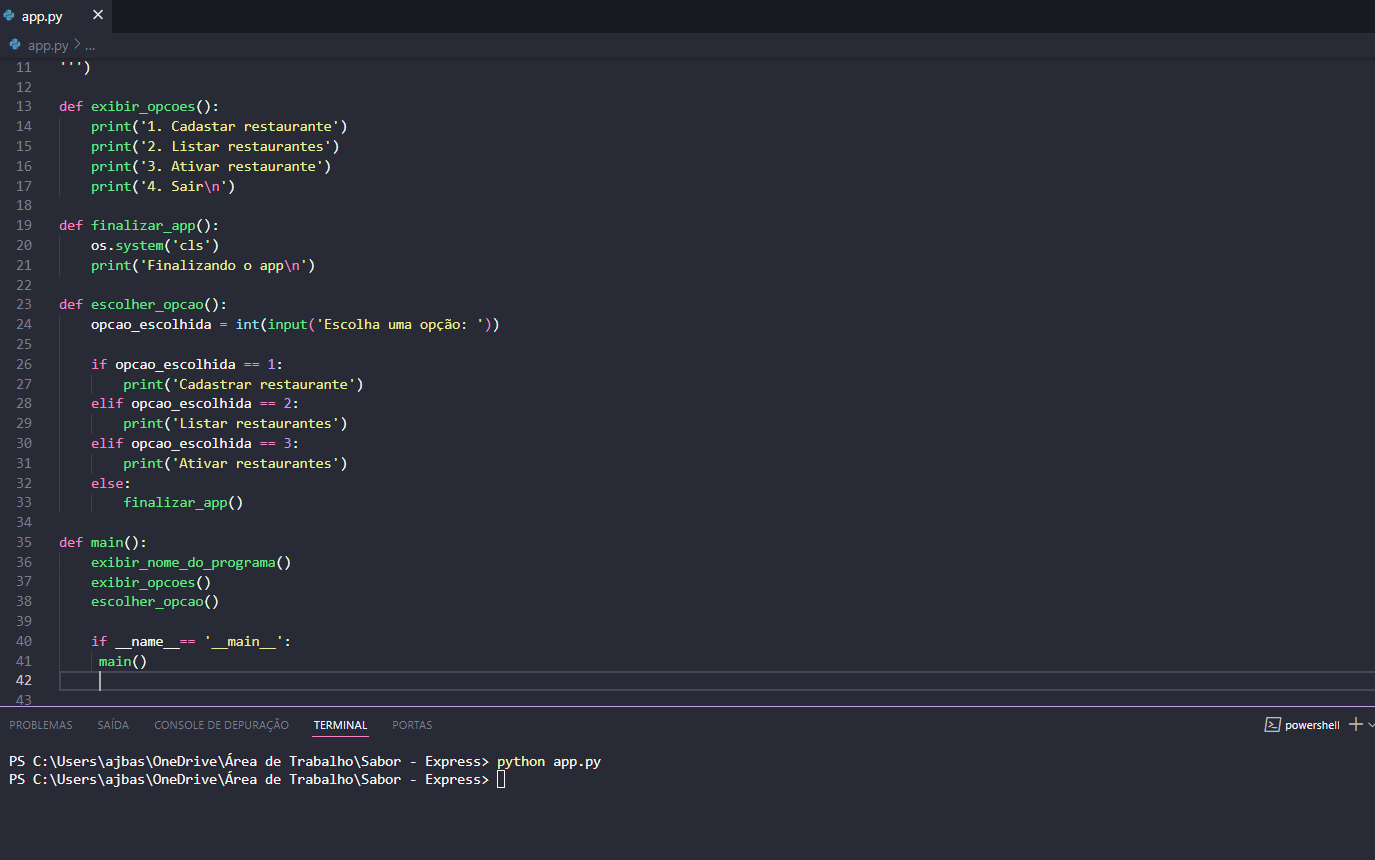The image size is (1375, 860).
Task: Click on 'def exibir_opcoes():' line
Action: pyautogui.click(x=139, y=106)
